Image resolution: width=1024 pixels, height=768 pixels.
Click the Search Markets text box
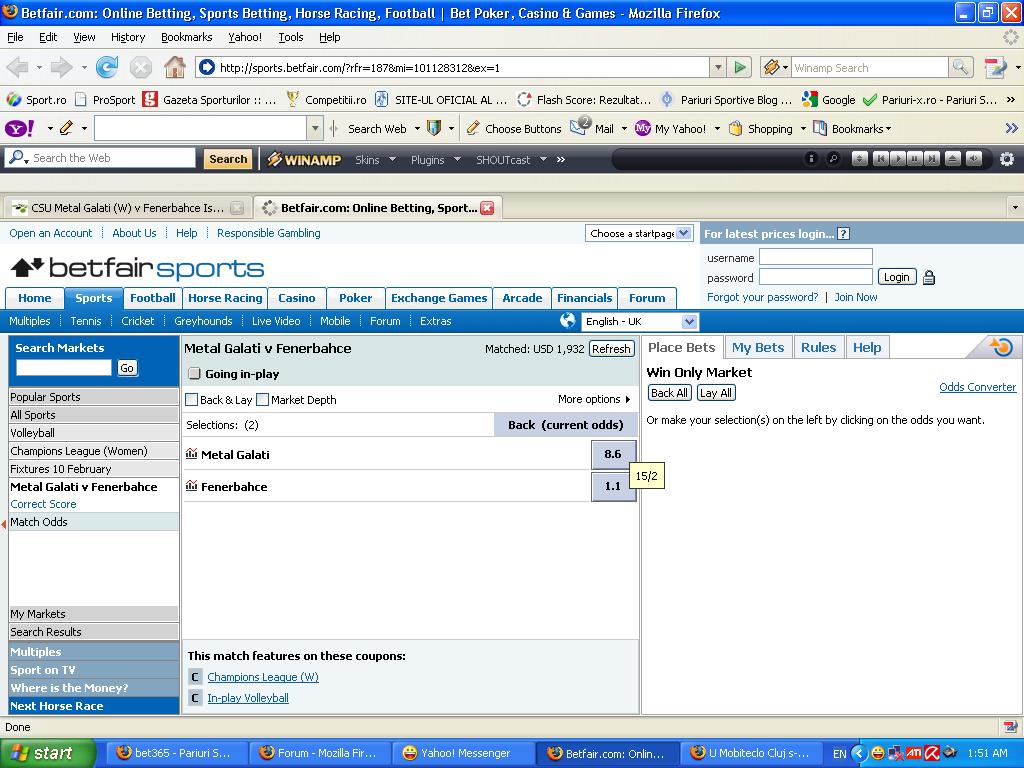[x=64, y=368]
